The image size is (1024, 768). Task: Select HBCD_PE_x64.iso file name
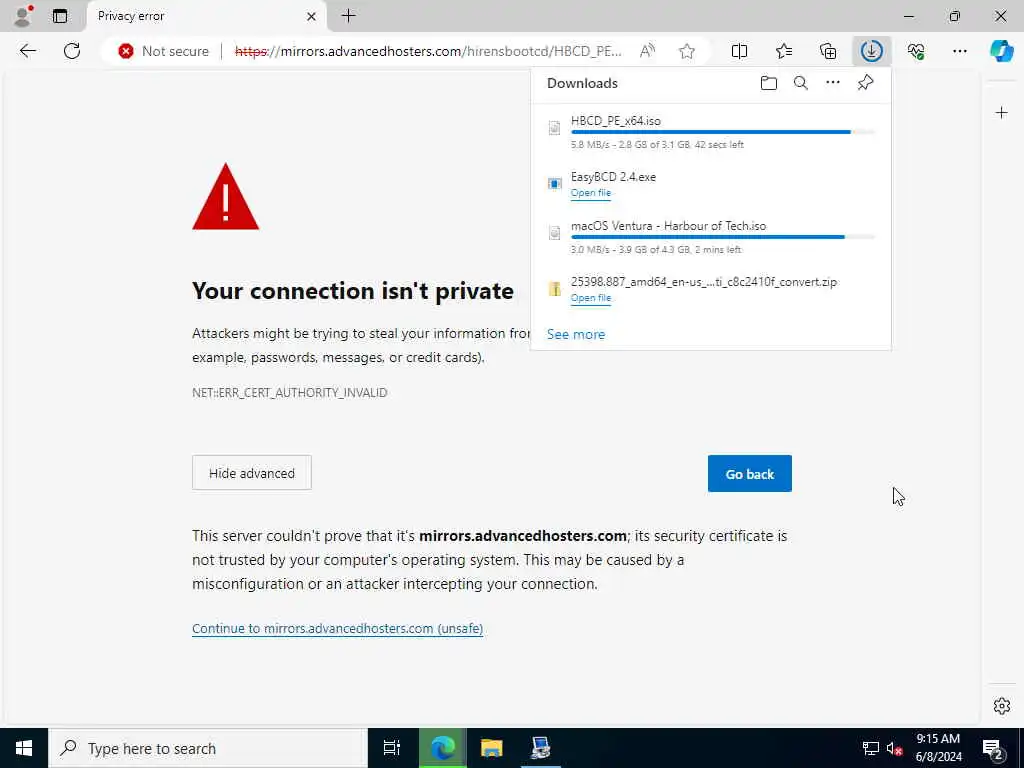616,121
